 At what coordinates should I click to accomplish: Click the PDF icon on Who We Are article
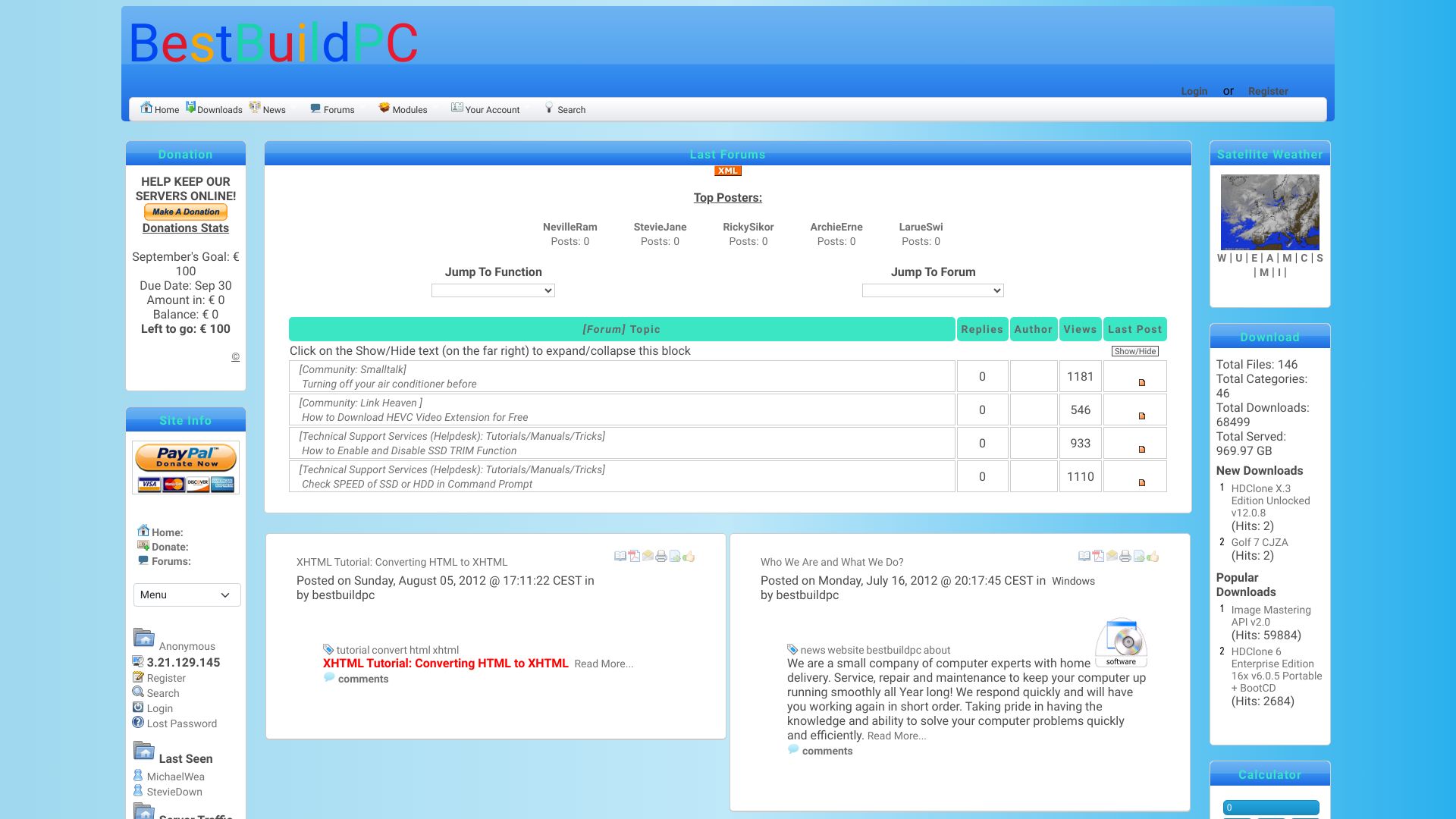pos(1098,556)
